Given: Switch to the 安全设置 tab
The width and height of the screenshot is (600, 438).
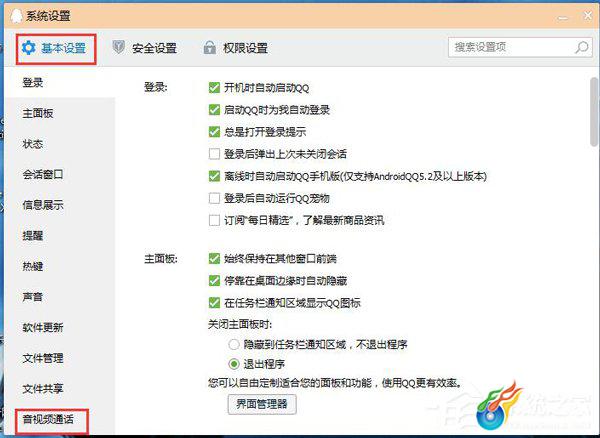Looking at the screenshot, I should (x=145, y=48).
